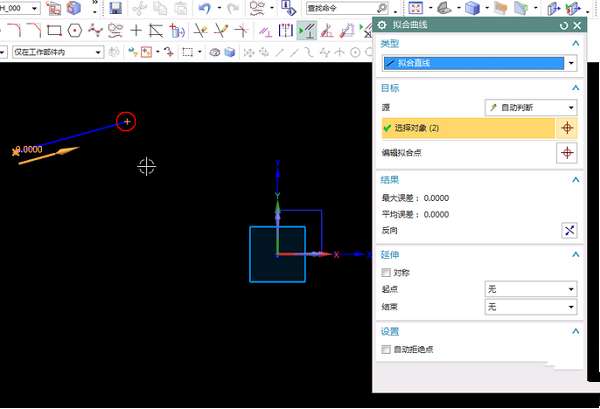Click the select object crosshair icon
Screen dimensions: 600x409
pos(569,128)
